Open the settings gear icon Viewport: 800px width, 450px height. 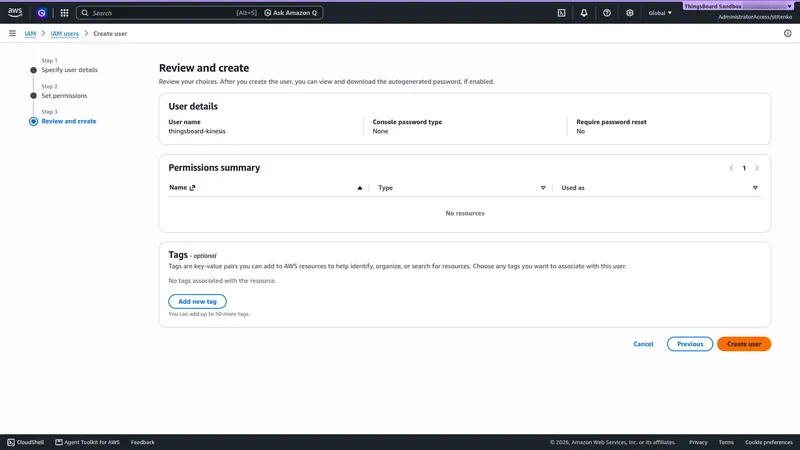click(x=630, y=13)
